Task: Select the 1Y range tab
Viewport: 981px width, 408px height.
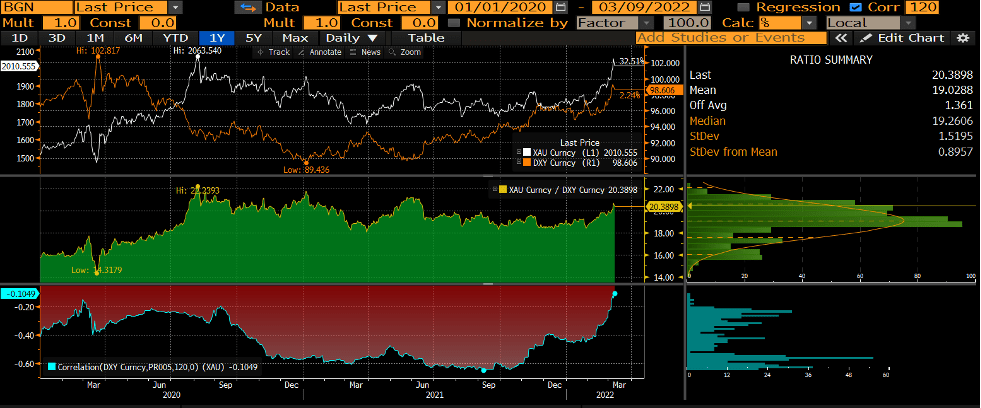Action: pos(216,38)
